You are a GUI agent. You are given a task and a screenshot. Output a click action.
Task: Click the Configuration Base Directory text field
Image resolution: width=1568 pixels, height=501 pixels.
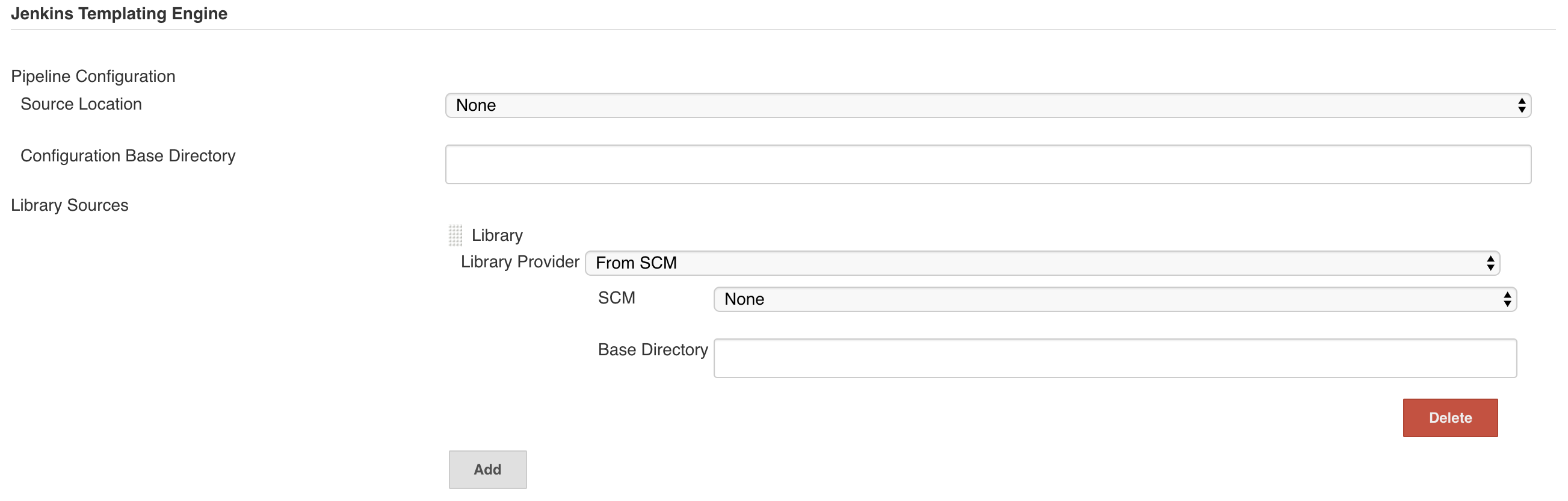point(987,164)
